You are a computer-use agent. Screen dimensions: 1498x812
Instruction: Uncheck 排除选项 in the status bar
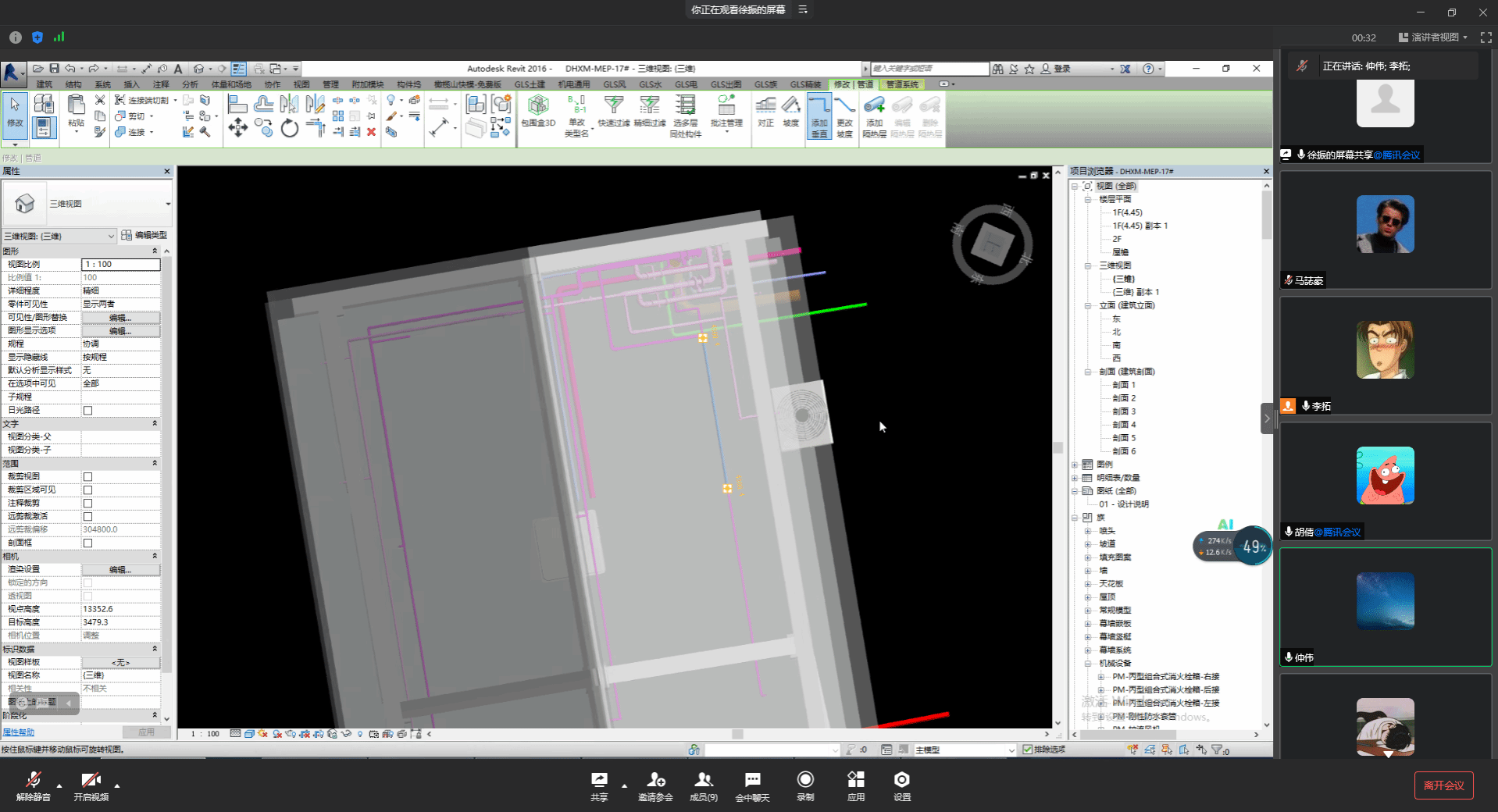(x=1028, y=750)
